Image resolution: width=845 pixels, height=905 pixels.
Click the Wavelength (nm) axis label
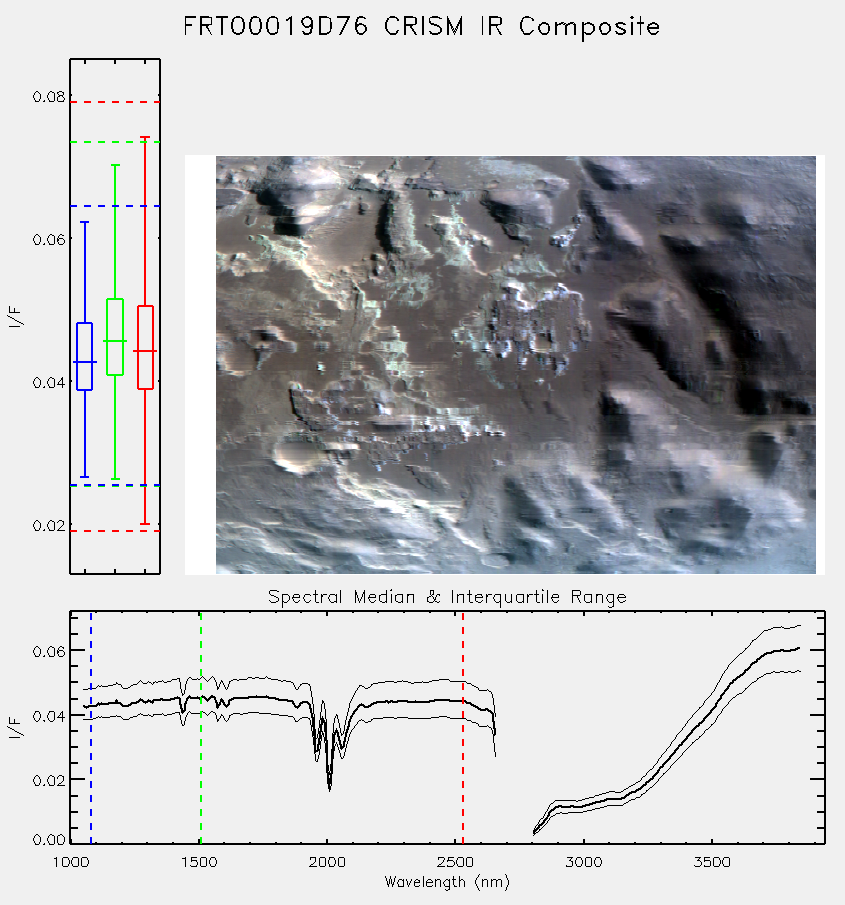click(447, 882)
